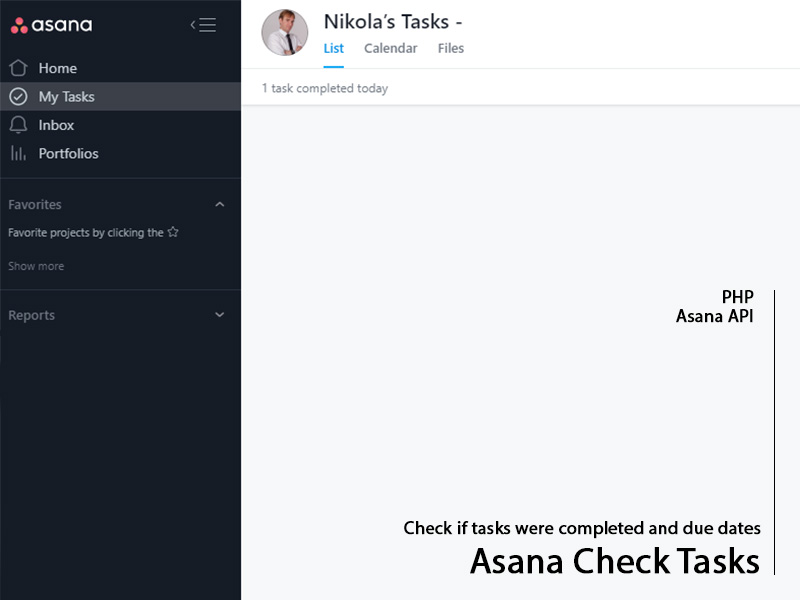Click the Home house icon

click(18, 68)
